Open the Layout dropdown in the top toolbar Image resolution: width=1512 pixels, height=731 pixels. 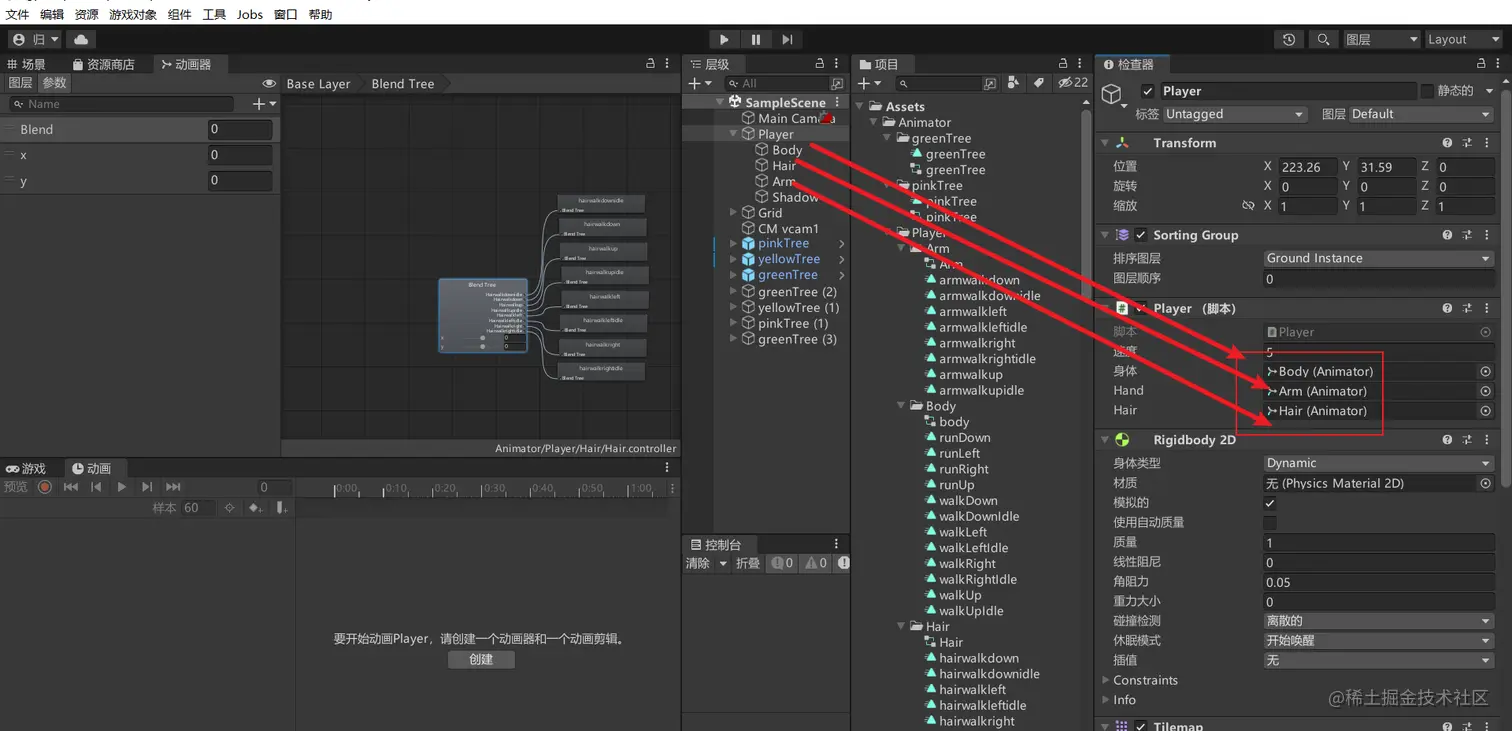[1463, 39]
